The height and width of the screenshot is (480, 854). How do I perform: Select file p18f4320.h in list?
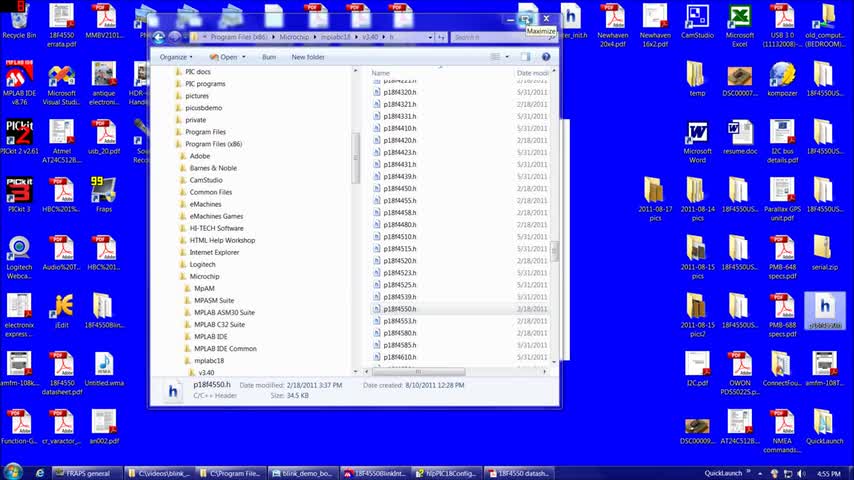coord(399,92)
